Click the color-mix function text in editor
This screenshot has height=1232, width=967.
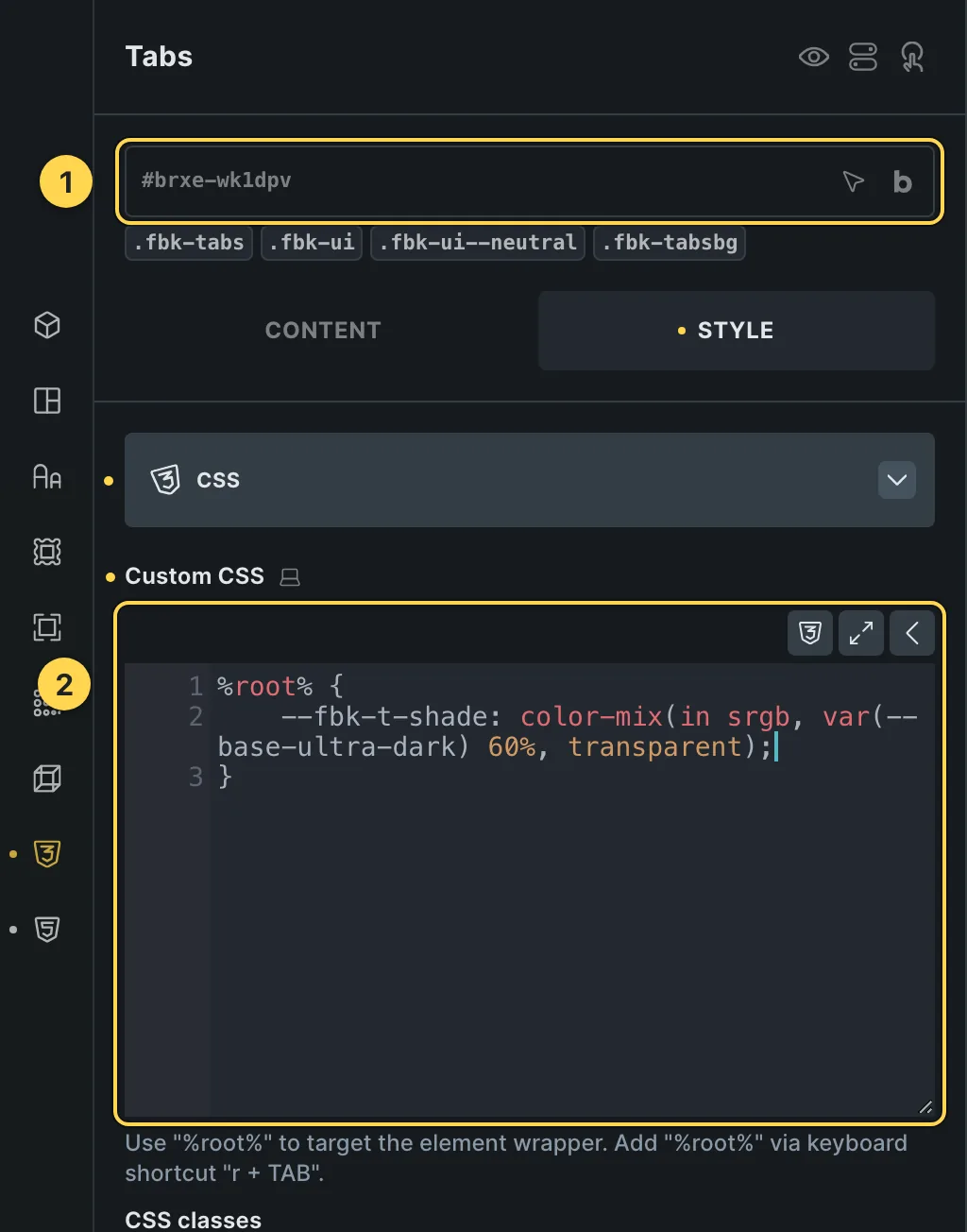point(591,717)
